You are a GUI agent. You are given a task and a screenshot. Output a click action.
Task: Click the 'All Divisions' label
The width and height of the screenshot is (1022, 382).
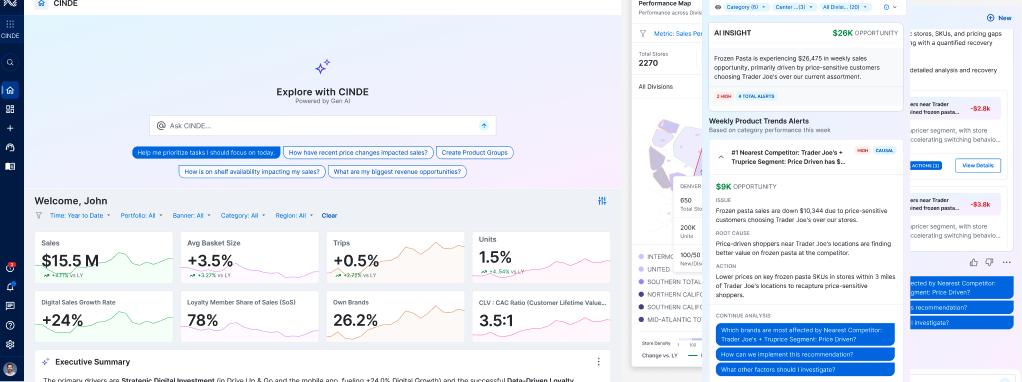656,87
